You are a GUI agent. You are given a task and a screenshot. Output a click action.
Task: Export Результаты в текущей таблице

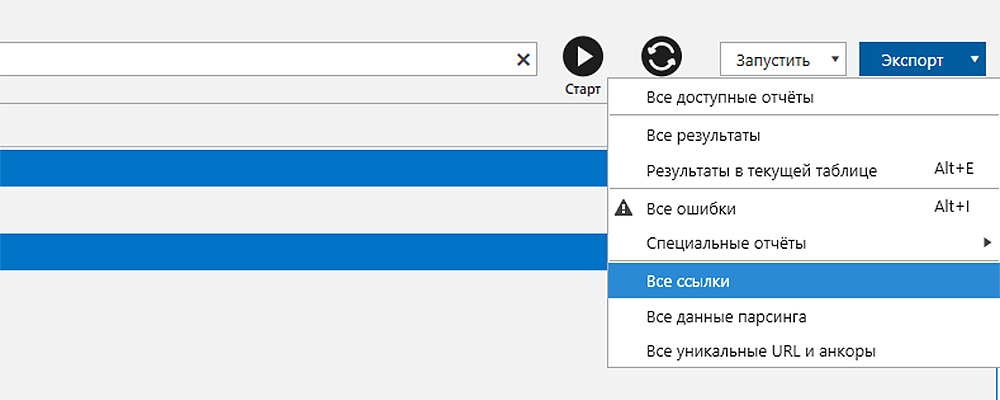point(762,170)
